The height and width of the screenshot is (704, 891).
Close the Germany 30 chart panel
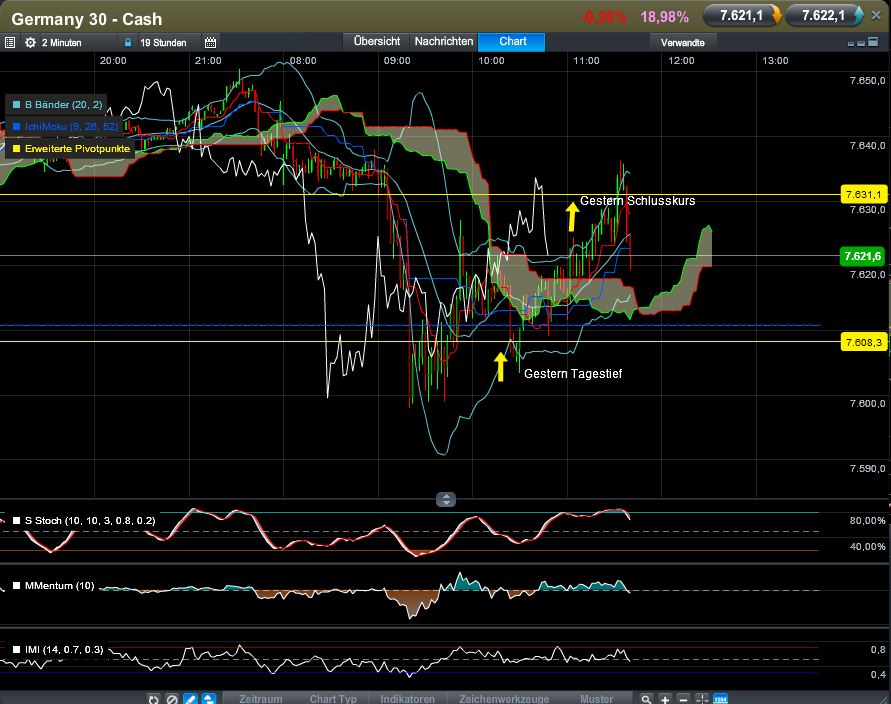(876, 16)
